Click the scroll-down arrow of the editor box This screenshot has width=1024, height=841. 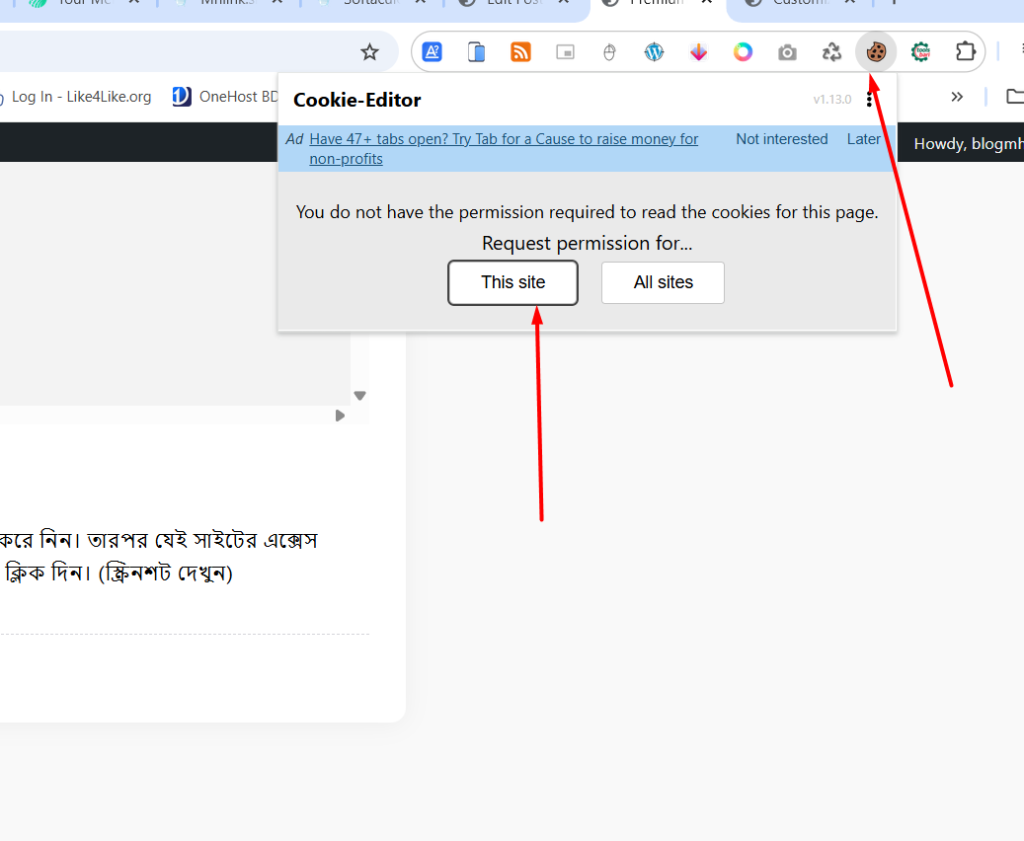pyautogui.click(x=360, y=396)
